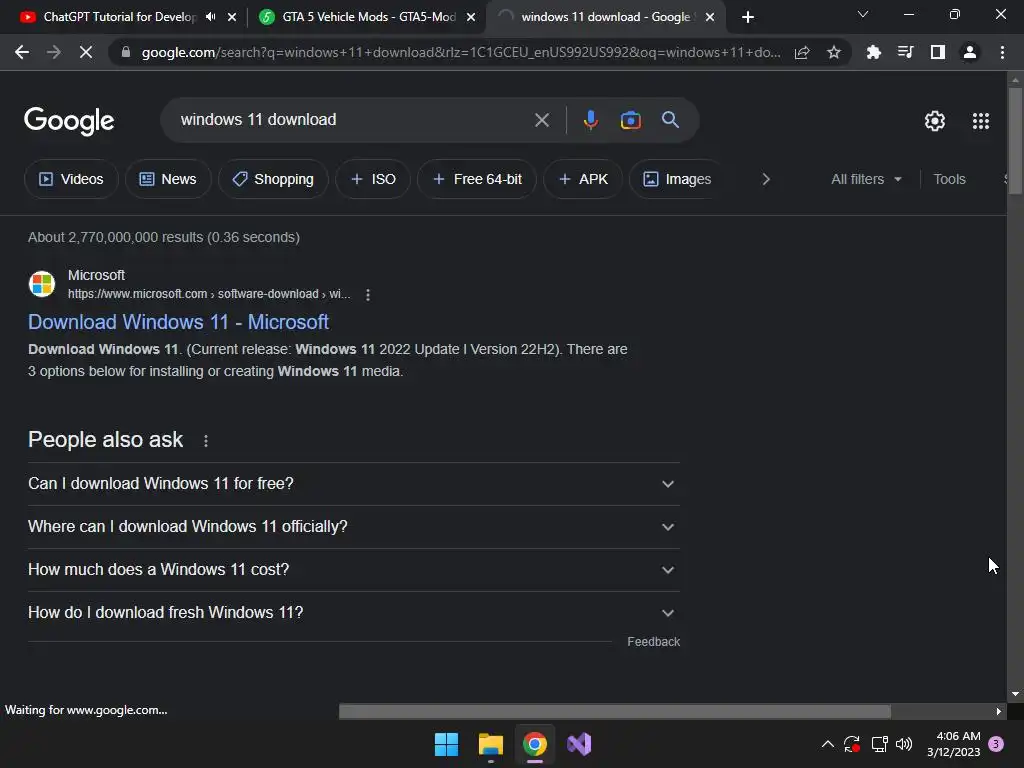Switch to GTA 5 Vehicle Mods tab
Screen dimensions: 1024x768
pyautogui.click(x=368, y=17)
